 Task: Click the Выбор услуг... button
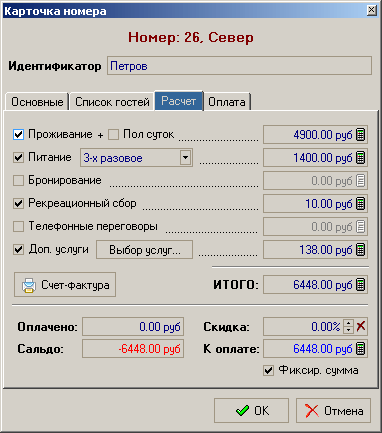click(x=144, y=250)
